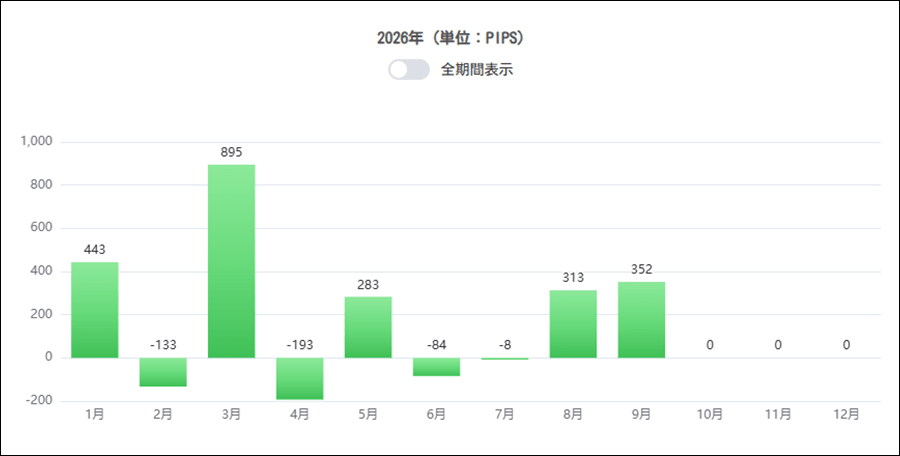Click the thin 7月 bar showing -8
Viewport: 900px width, 456px height.
505,359
